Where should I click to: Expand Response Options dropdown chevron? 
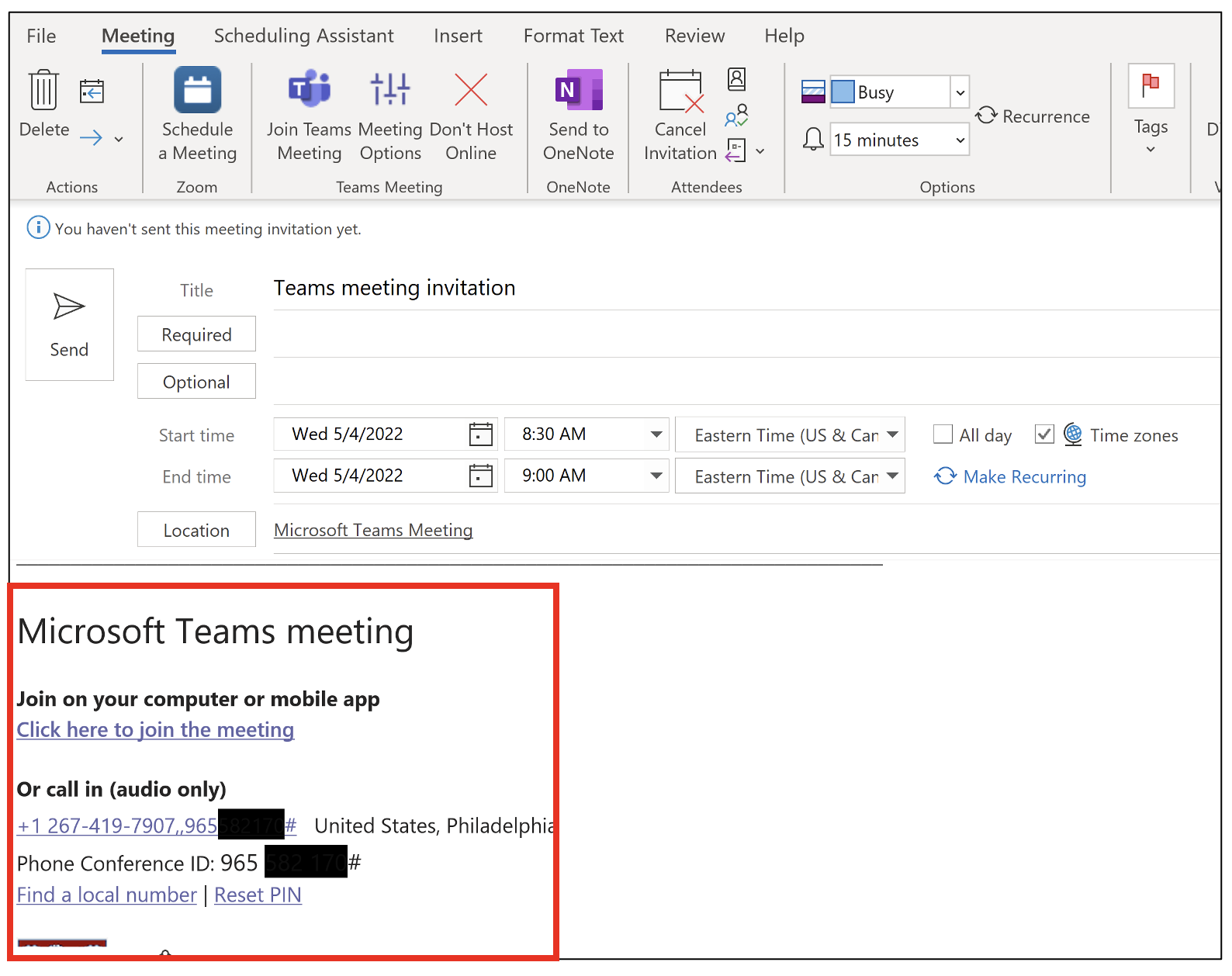pyautogui.click(x=760, y=151)
